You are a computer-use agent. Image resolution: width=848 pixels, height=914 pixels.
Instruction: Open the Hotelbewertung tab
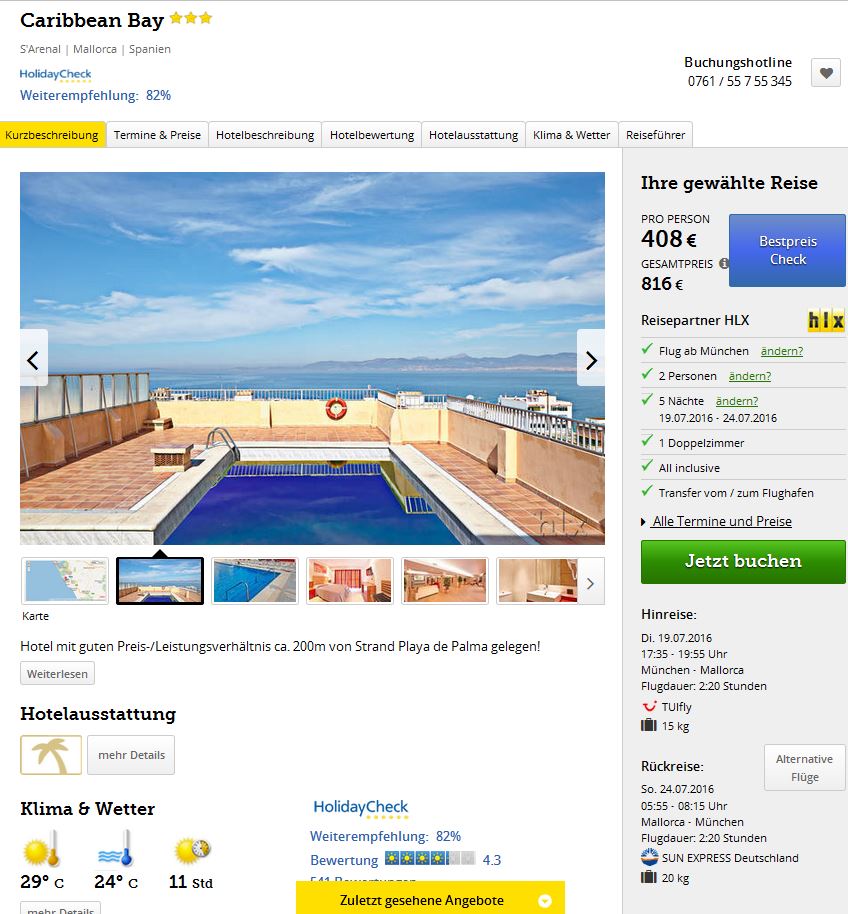pyautogui.click(x=372, y=135)
